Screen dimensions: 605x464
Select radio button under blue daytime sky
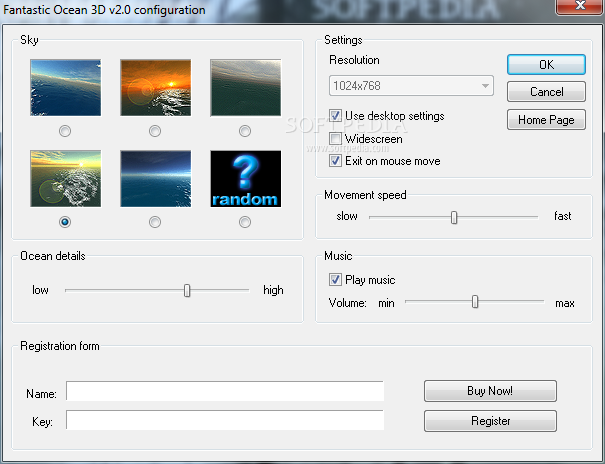65,131
